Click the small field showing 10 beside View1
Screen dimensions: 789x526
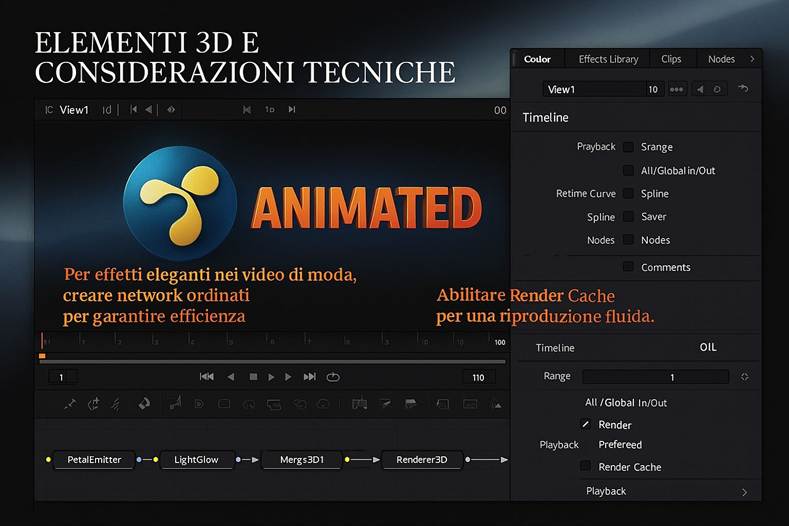(x=653, y=89)
